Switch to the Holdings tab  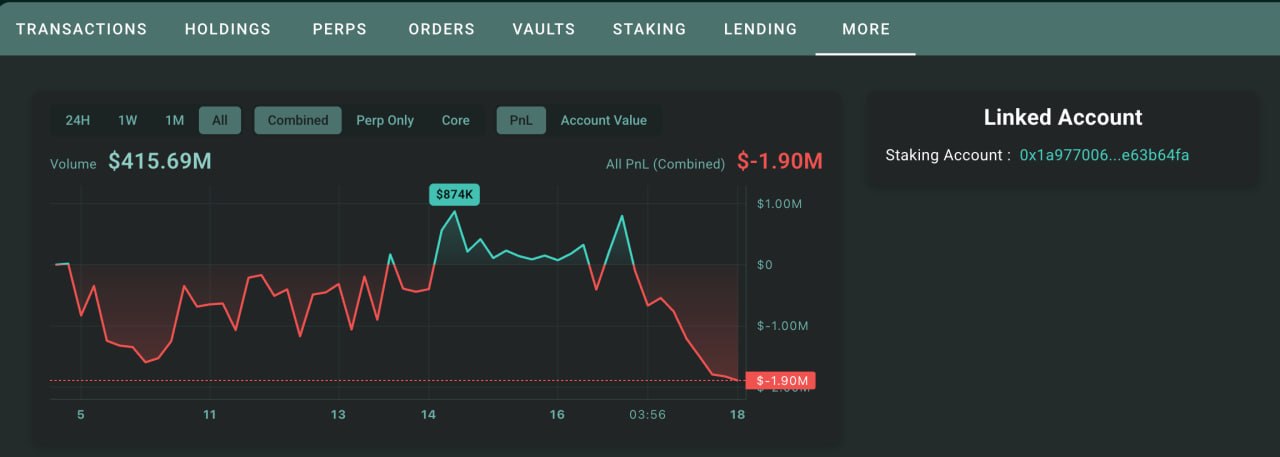coord(228,29)
